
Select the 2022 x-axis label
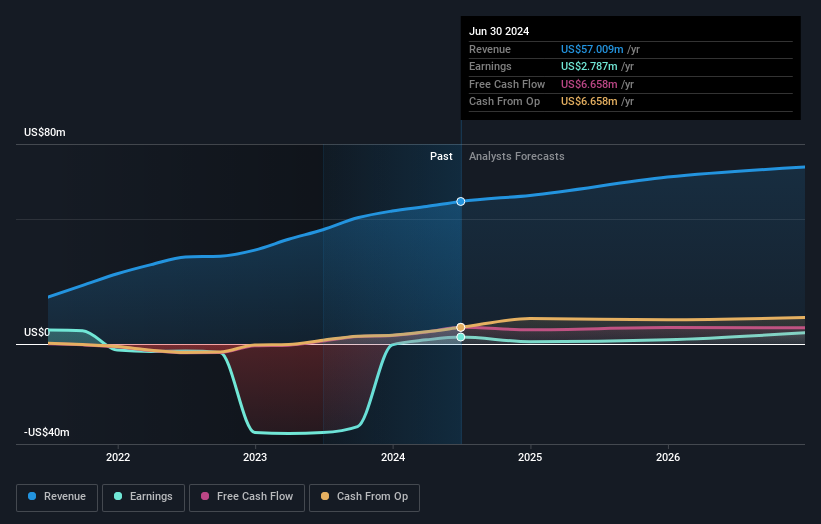coord(118,457)
